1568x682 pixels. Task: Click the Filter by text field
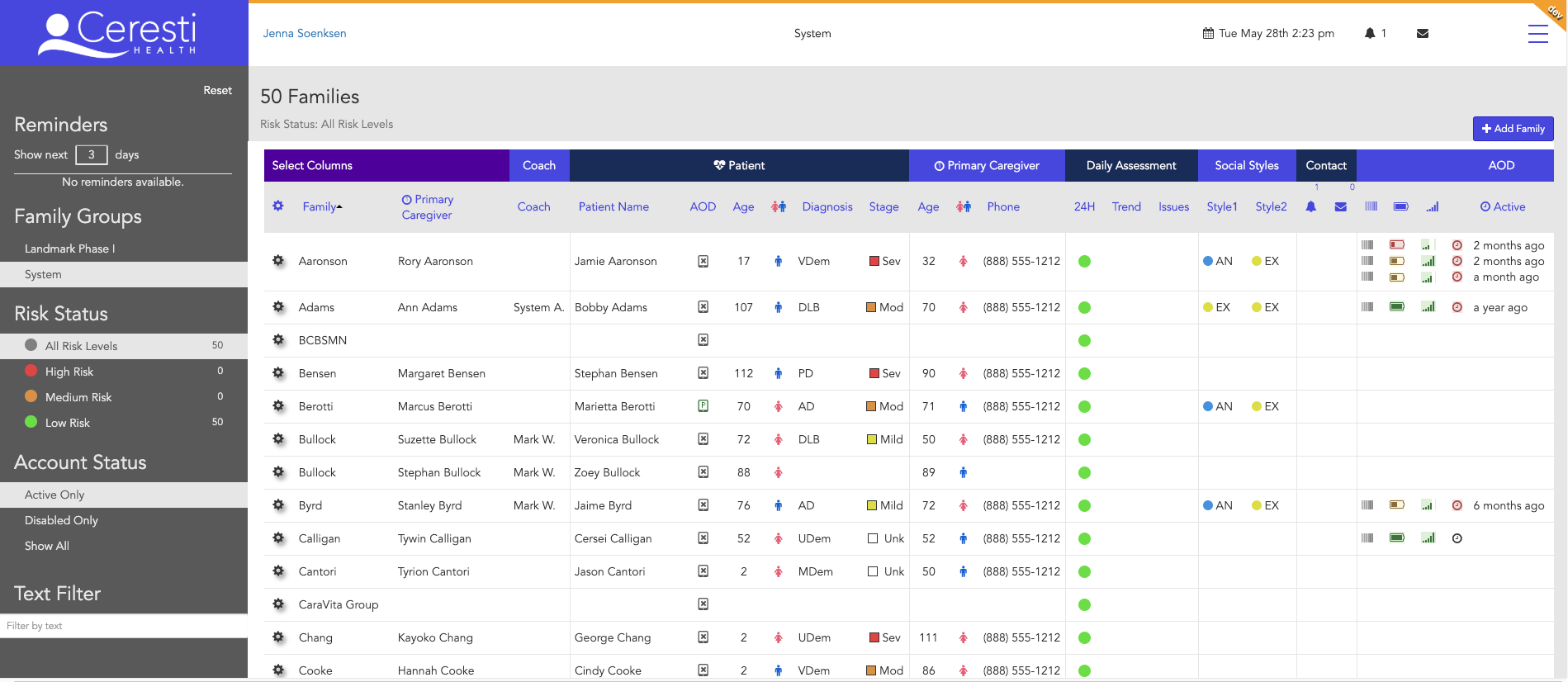click(x=124, y=626)
